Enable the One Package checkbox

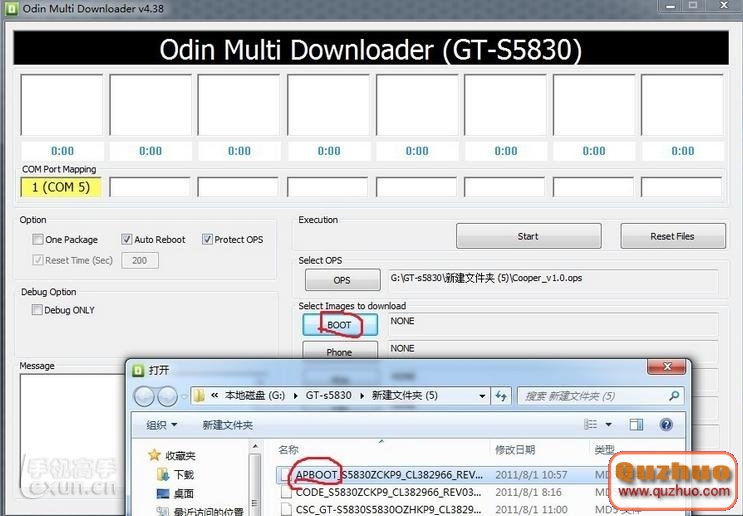(37, 239)
